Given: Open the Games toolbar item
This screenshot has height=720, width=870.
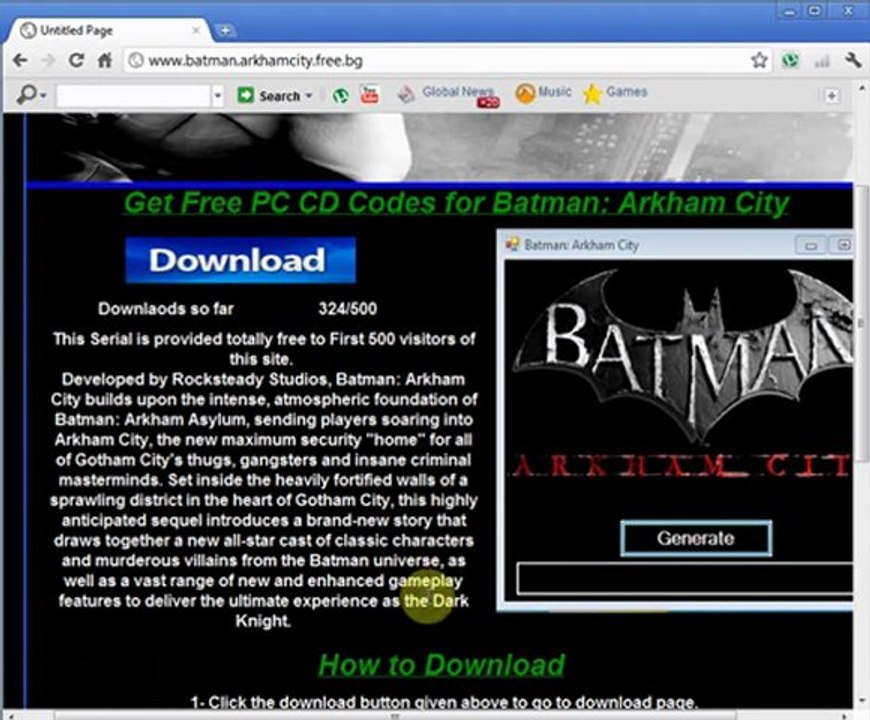Looking at the screenshot, I should pos(615,93).
